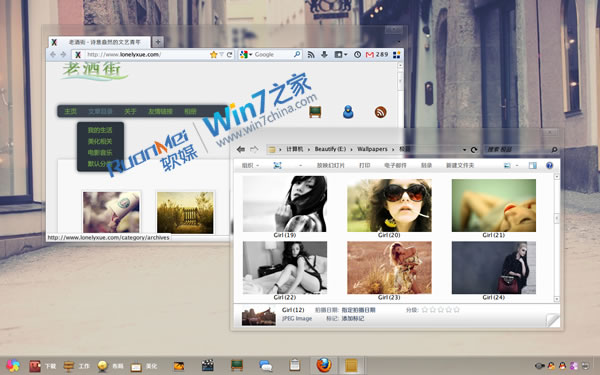The height and width of the screenshot is (375, 600).
Task: Click the blue bird icon on webpage
Action: point(348,112)
